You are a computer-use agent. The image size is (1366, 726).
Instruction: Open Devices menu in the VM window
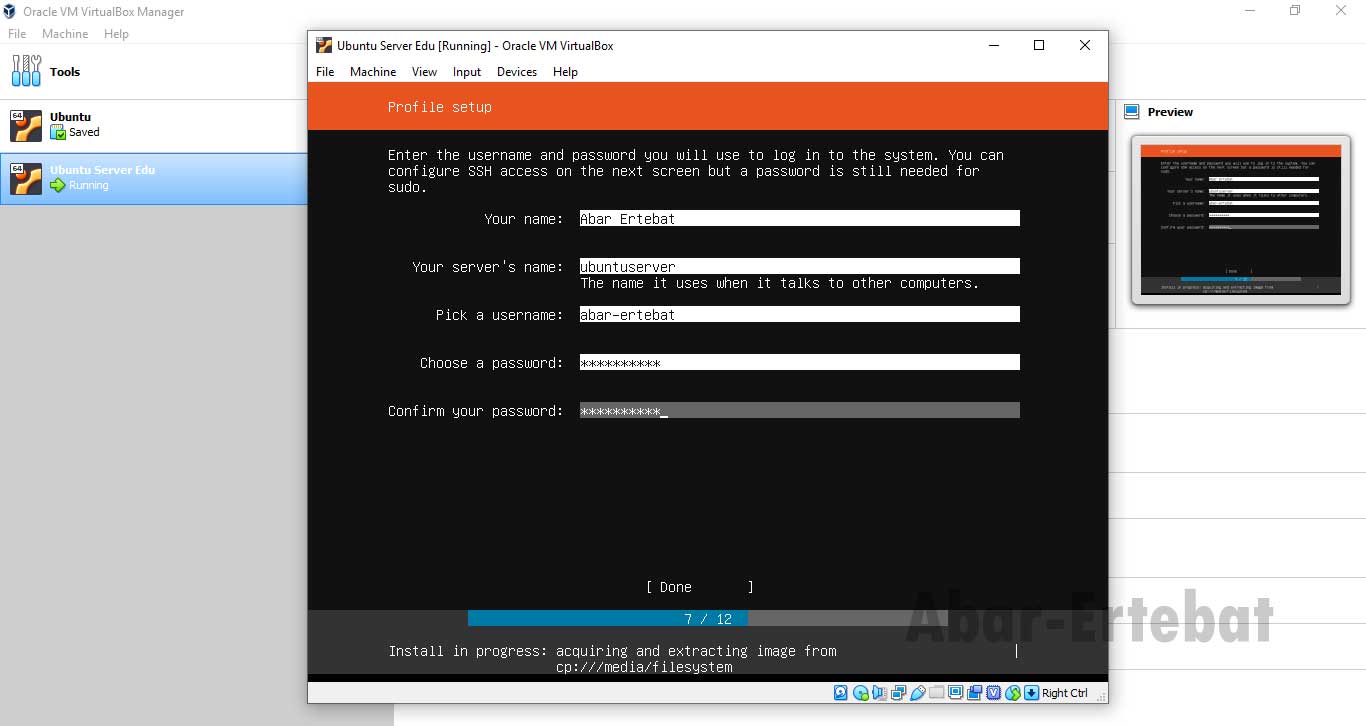tap(517, 72)
